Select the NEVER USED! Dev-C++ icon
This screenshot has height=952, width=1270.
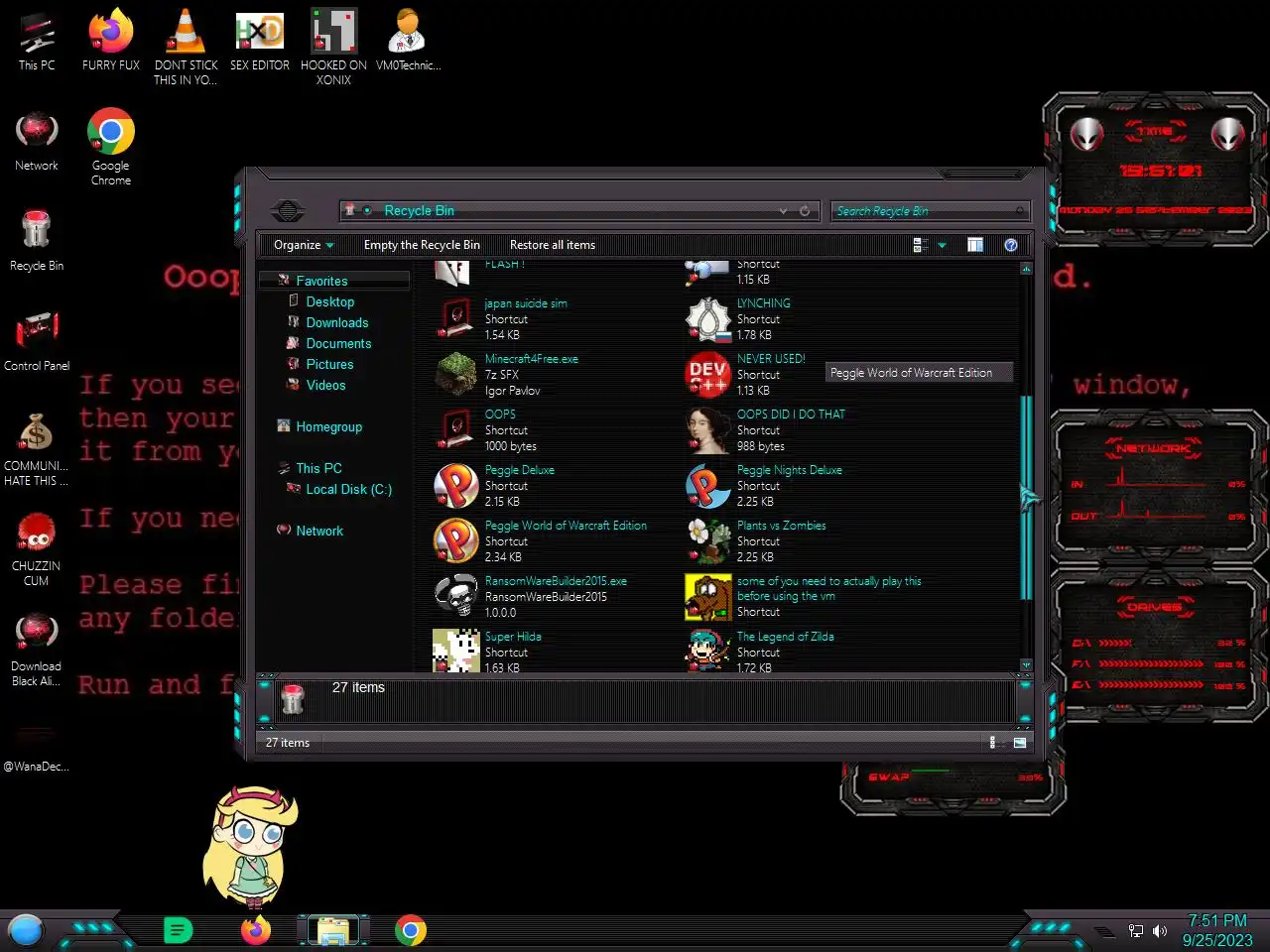708,374
